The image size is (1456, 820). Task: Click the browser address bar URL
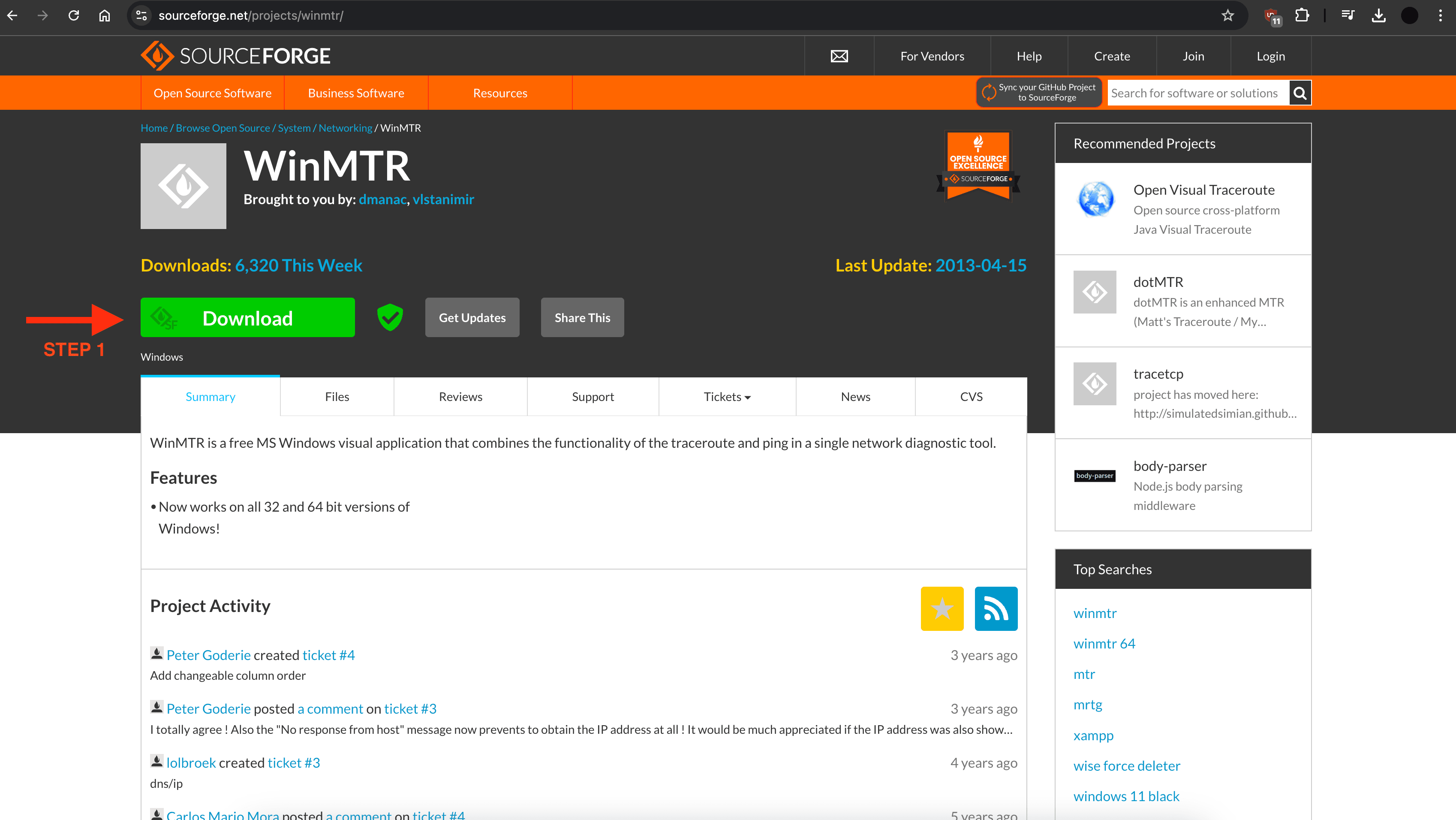click(251, 15)
